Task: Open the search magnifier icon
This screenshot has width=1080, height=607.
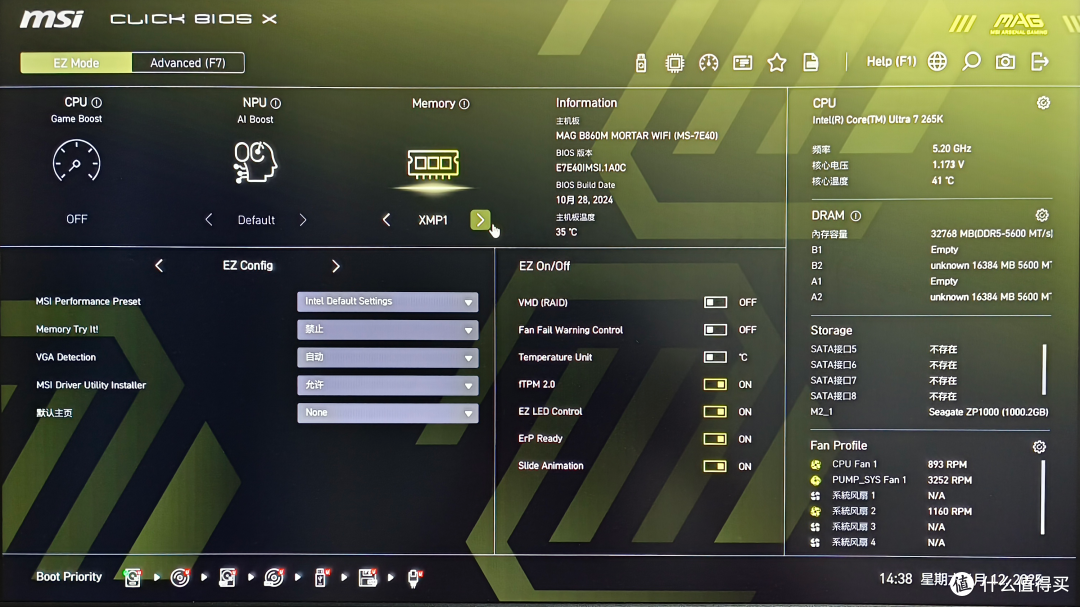Action: (971, 61)
